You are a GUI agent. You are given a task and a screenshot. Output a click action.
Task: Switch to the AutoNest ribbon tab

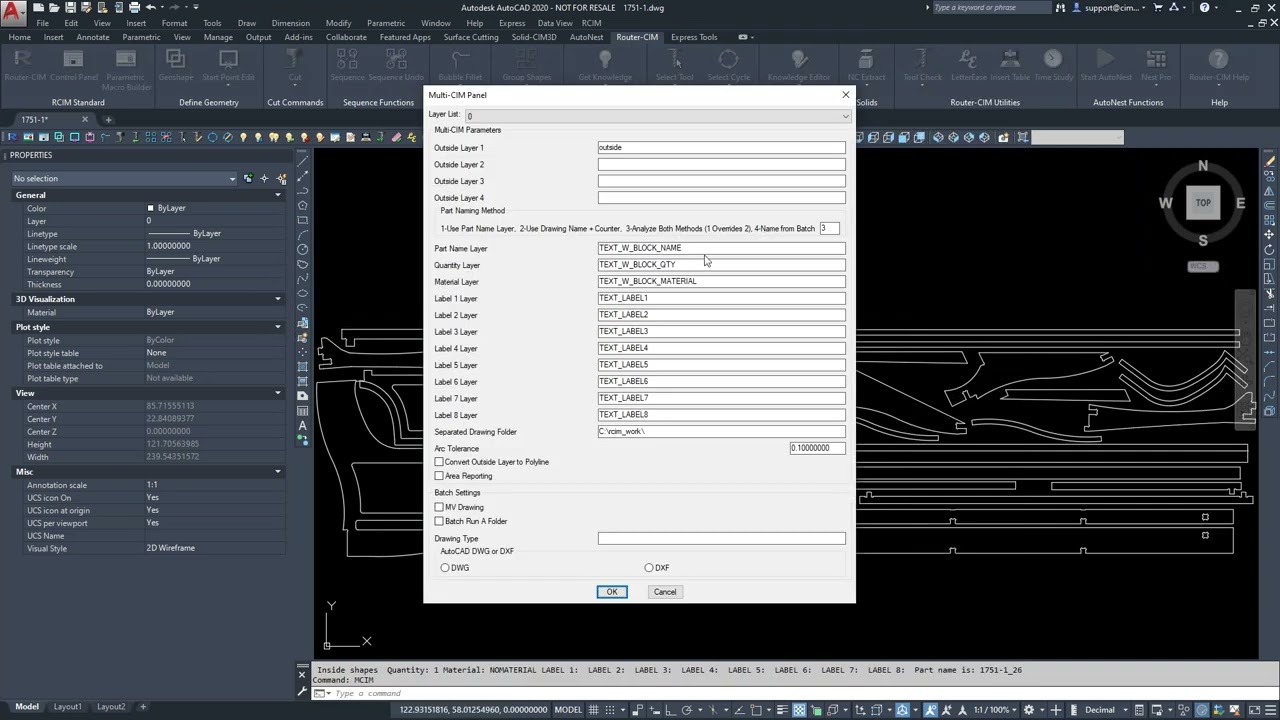pyautogui.click(x=586, y=37)
